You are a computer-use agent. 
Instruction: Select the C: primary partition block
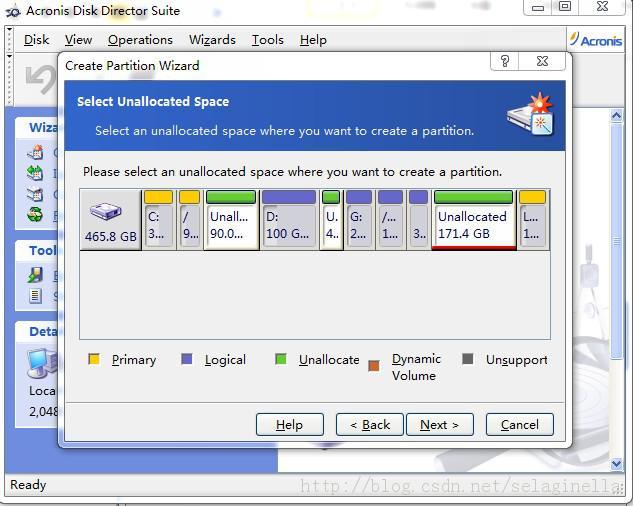click(159, 219)
